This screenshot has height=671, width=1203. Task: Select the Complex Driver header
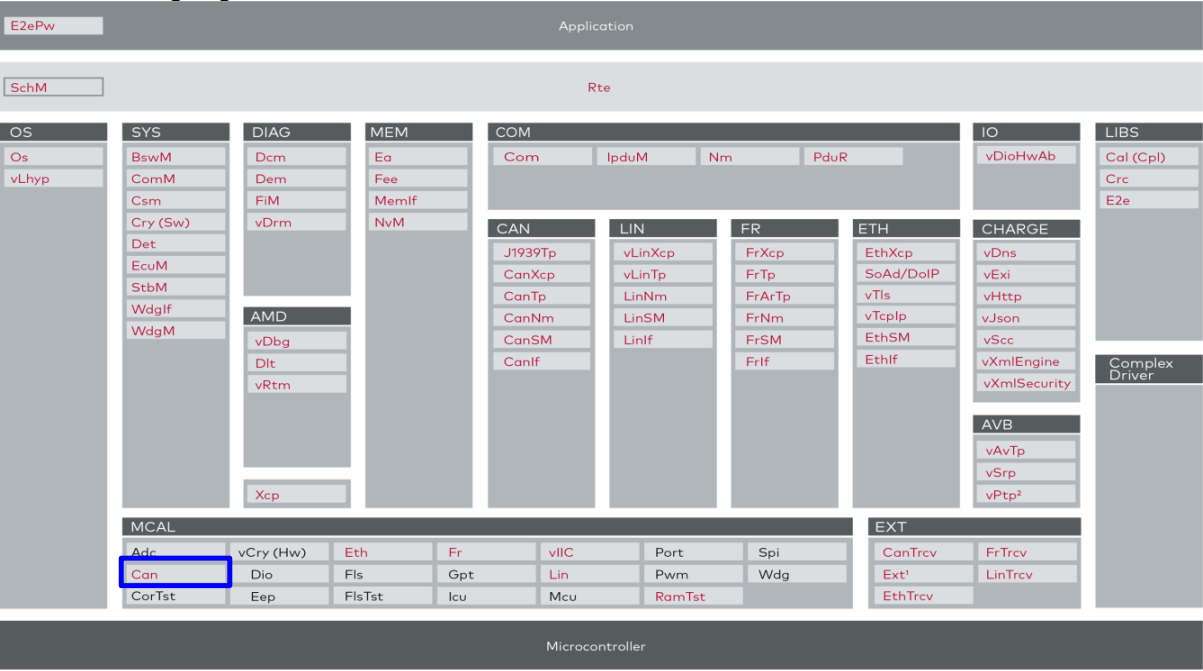[x=1149, y=369]
